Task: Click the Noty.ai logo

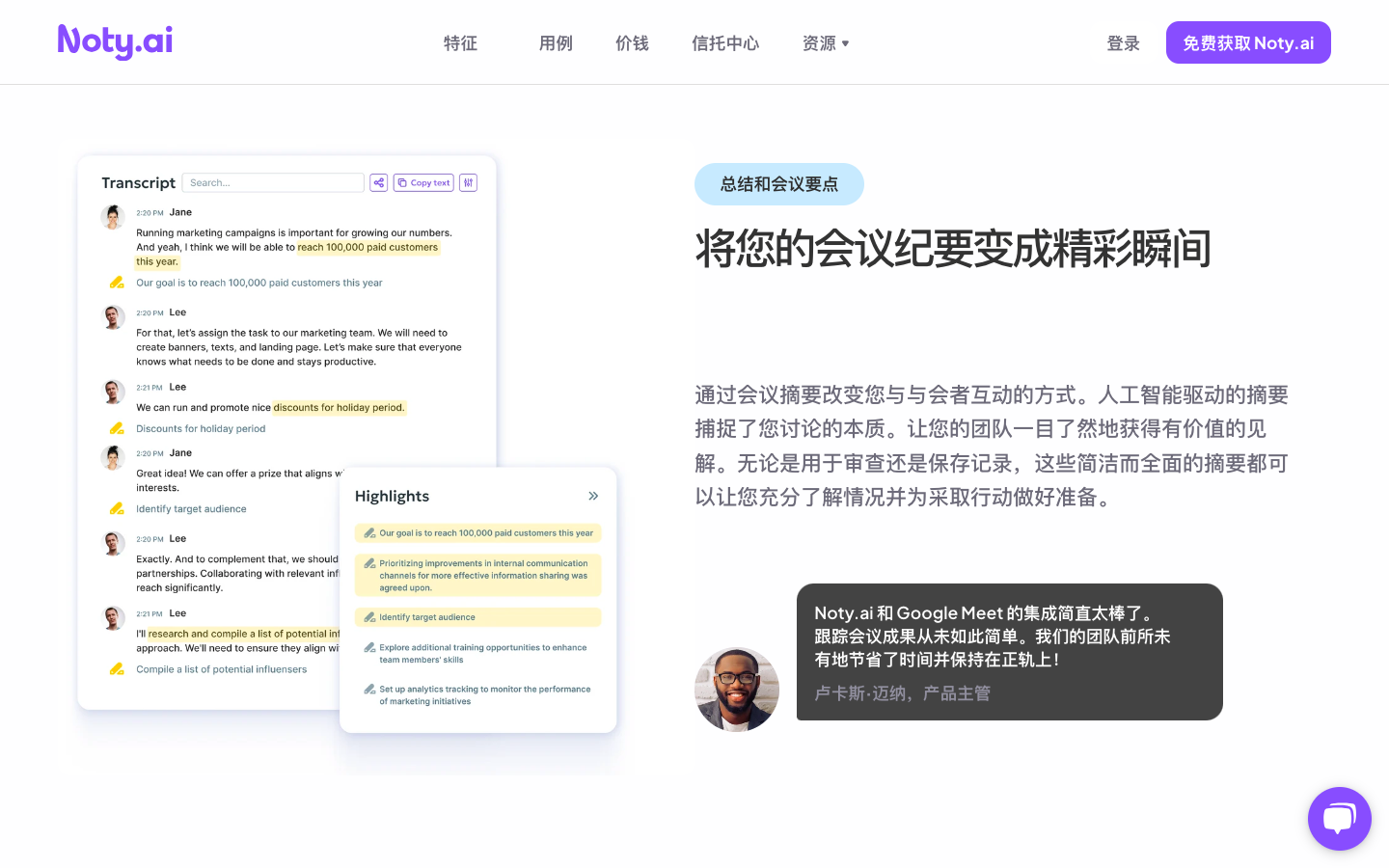Action: 114,41
